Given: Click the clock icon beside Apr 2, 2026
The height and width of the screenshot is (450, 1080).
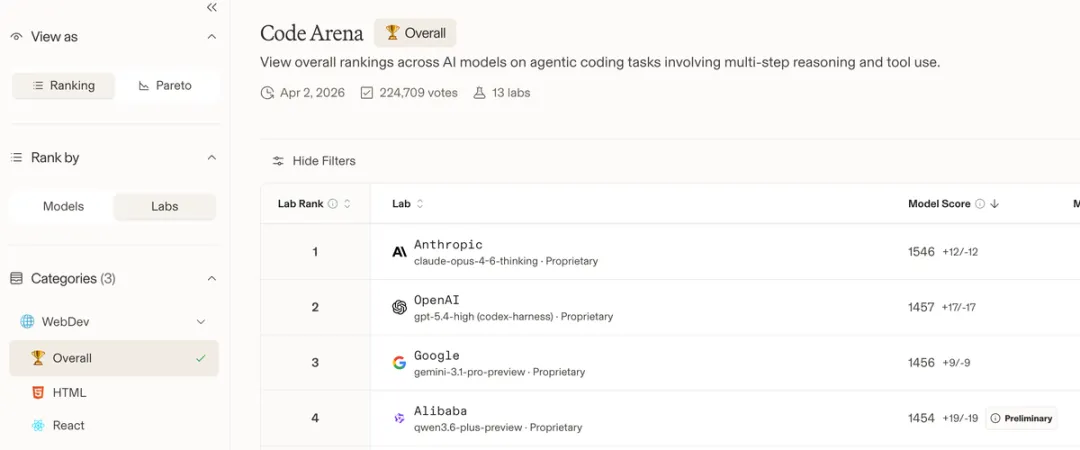Looking at the screenshot, I should (267, 92).
